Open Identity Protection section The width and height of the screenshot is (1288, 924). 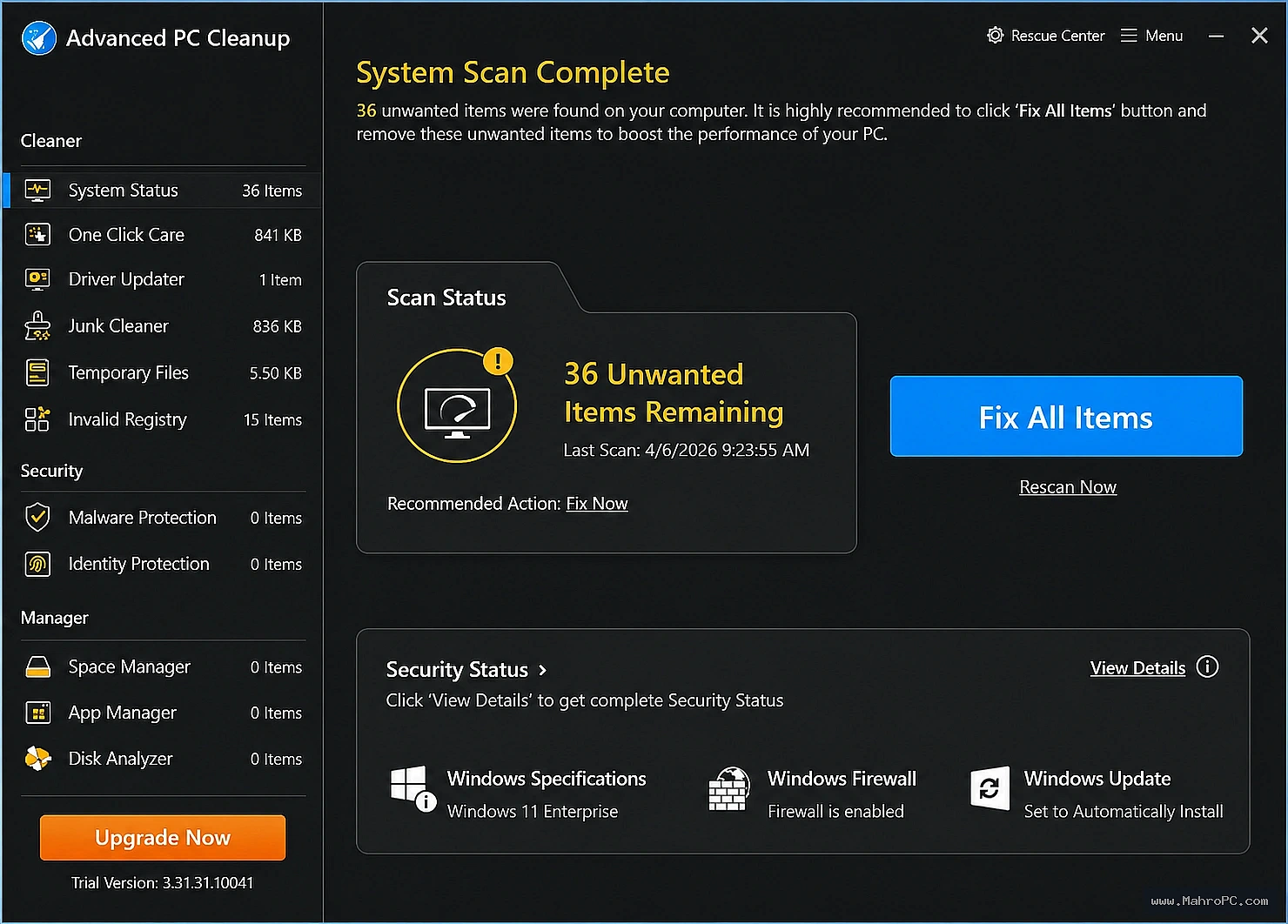pyautogui.click(x=163, y=565)
